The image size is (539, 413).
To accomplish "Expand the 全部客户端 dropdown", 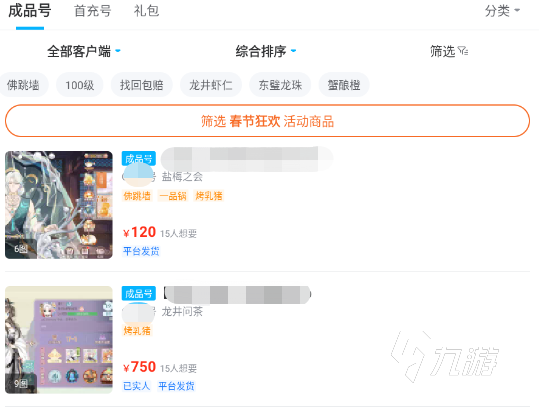I will point(84,51).
